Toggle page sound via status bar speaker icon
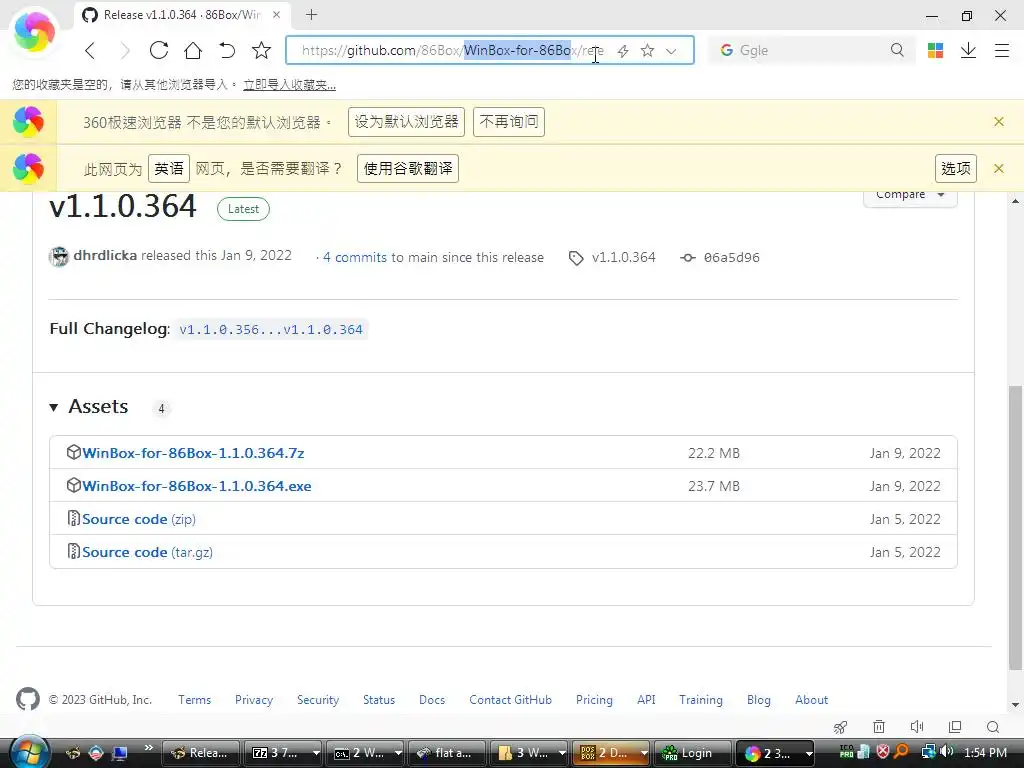Screen dimensions: 1024x768 point(917,727)
